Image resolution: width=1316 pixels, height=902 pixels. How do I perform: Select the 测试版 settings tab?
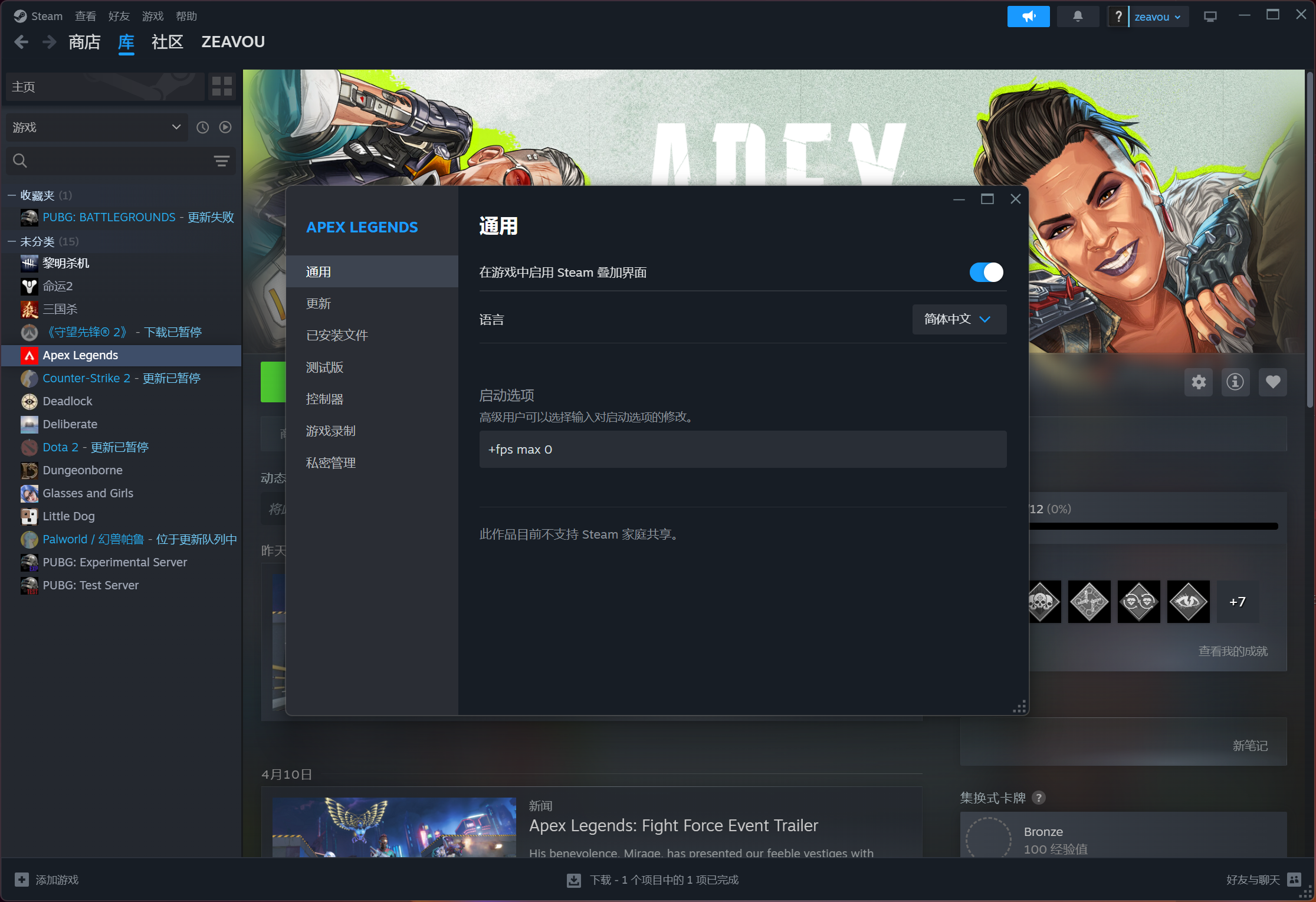coord(372,368)
